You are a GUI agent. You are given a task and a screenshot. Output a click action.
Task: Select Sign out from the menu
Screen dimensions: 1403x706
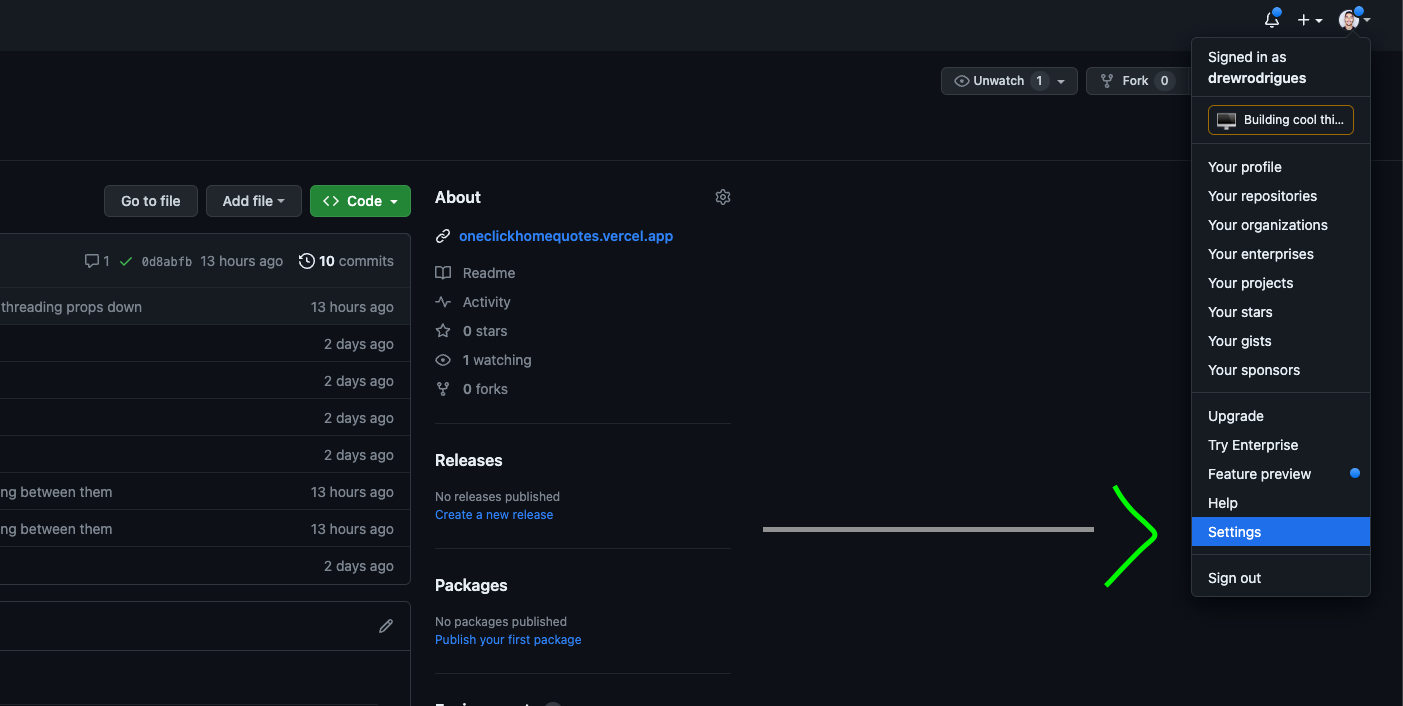1234,578
